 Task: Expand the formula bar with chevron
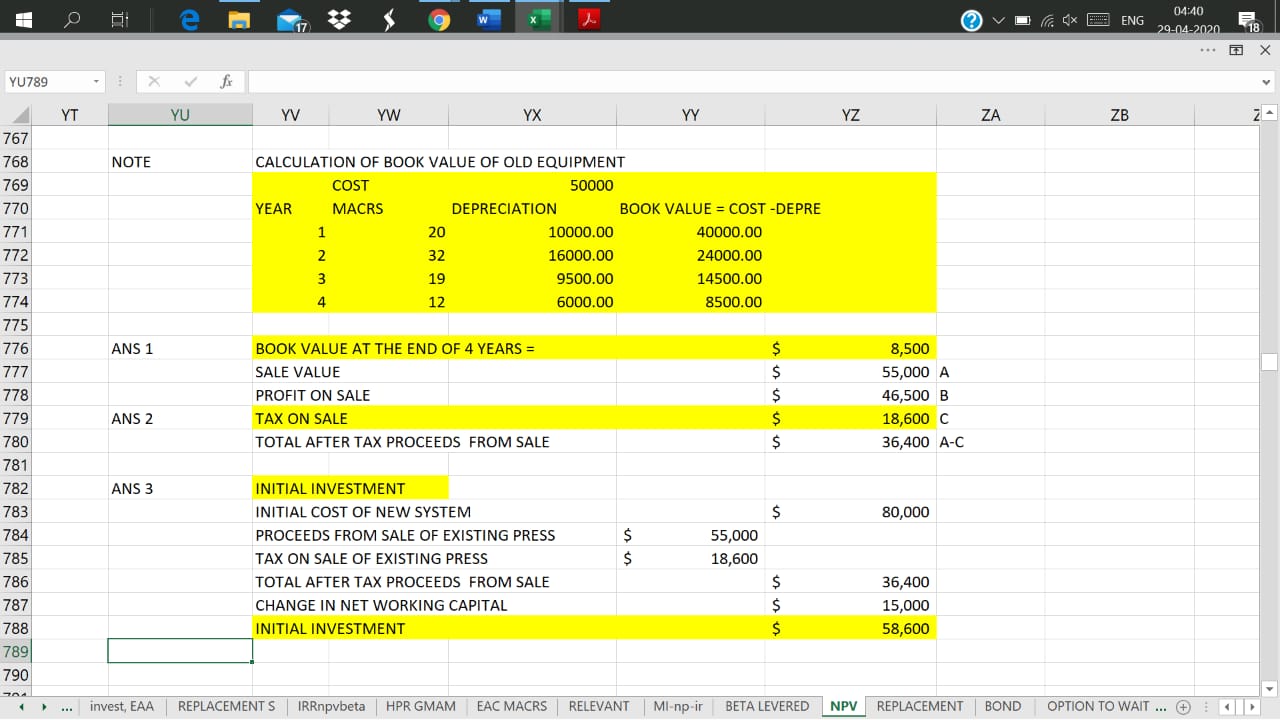[x=1267, y=82]
